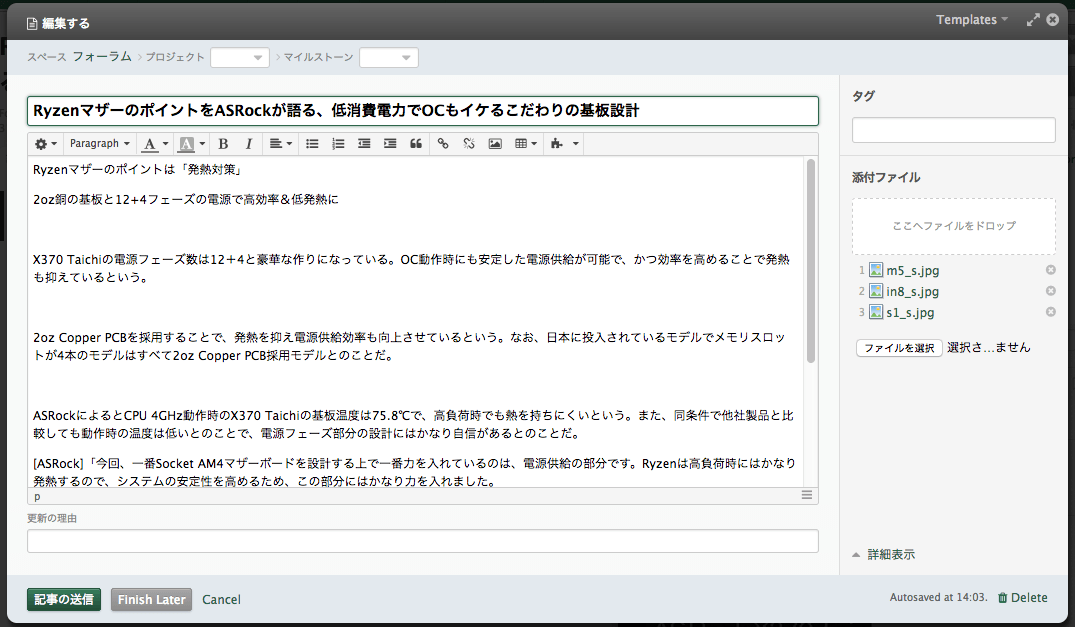Toggle italic formatting
Image resolution: width=1075 pixels, height=627 pixels.
(x=249, y=144)
